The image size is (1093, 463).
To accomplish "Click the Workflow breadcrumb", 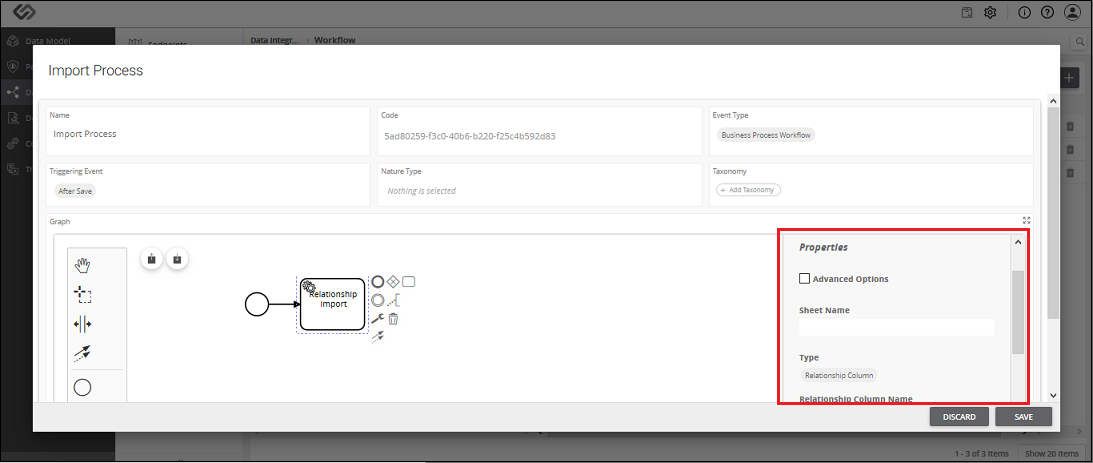I will point(335,40).
